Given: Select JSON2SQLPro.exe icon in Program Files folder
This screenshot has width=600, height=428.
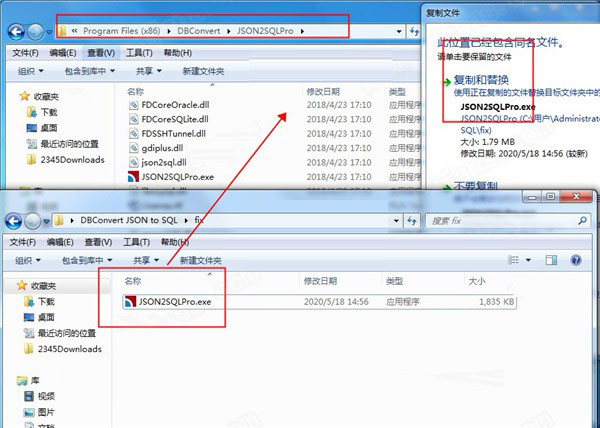Looking at the screenshot, I should (133, 177).
